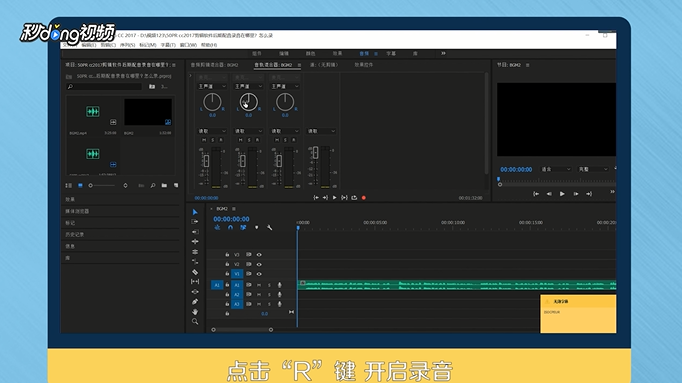
Task: Expand mixer effects and sends arrow
Action: (x=190, y=76)
